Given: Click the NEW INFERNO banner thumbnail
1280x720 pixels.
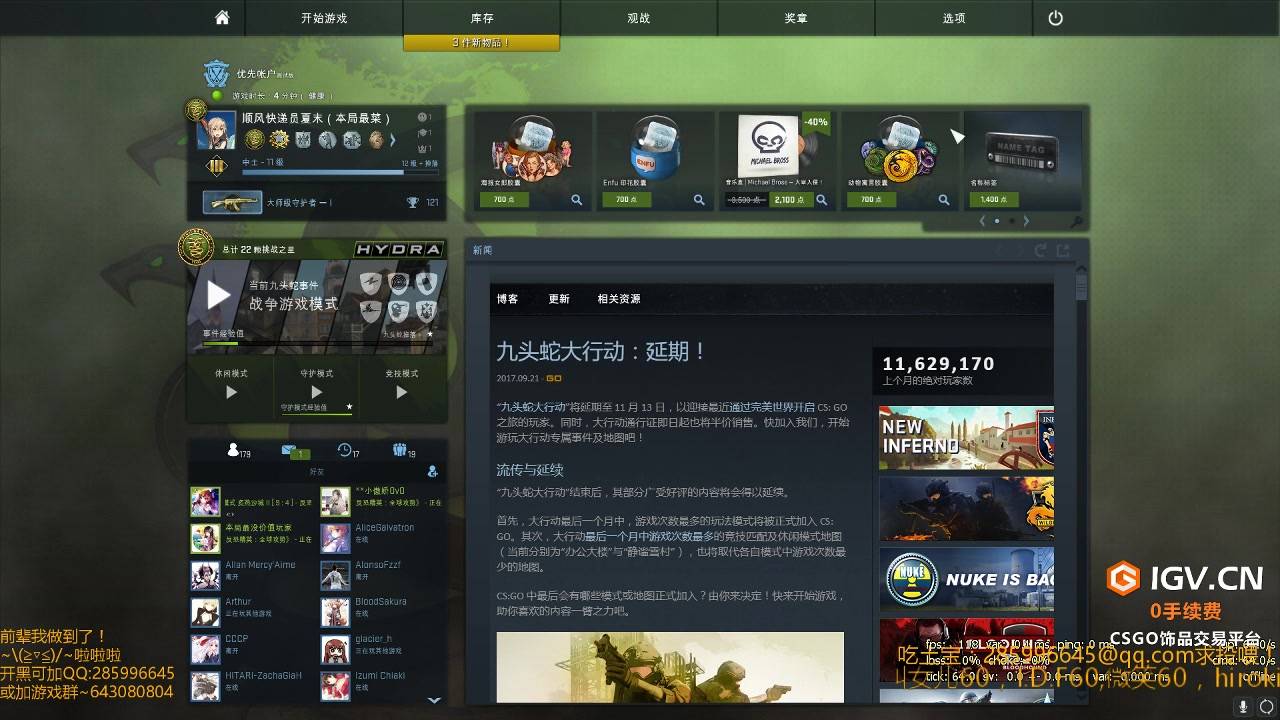Looking at the screenshot, I should coord(966,437).
